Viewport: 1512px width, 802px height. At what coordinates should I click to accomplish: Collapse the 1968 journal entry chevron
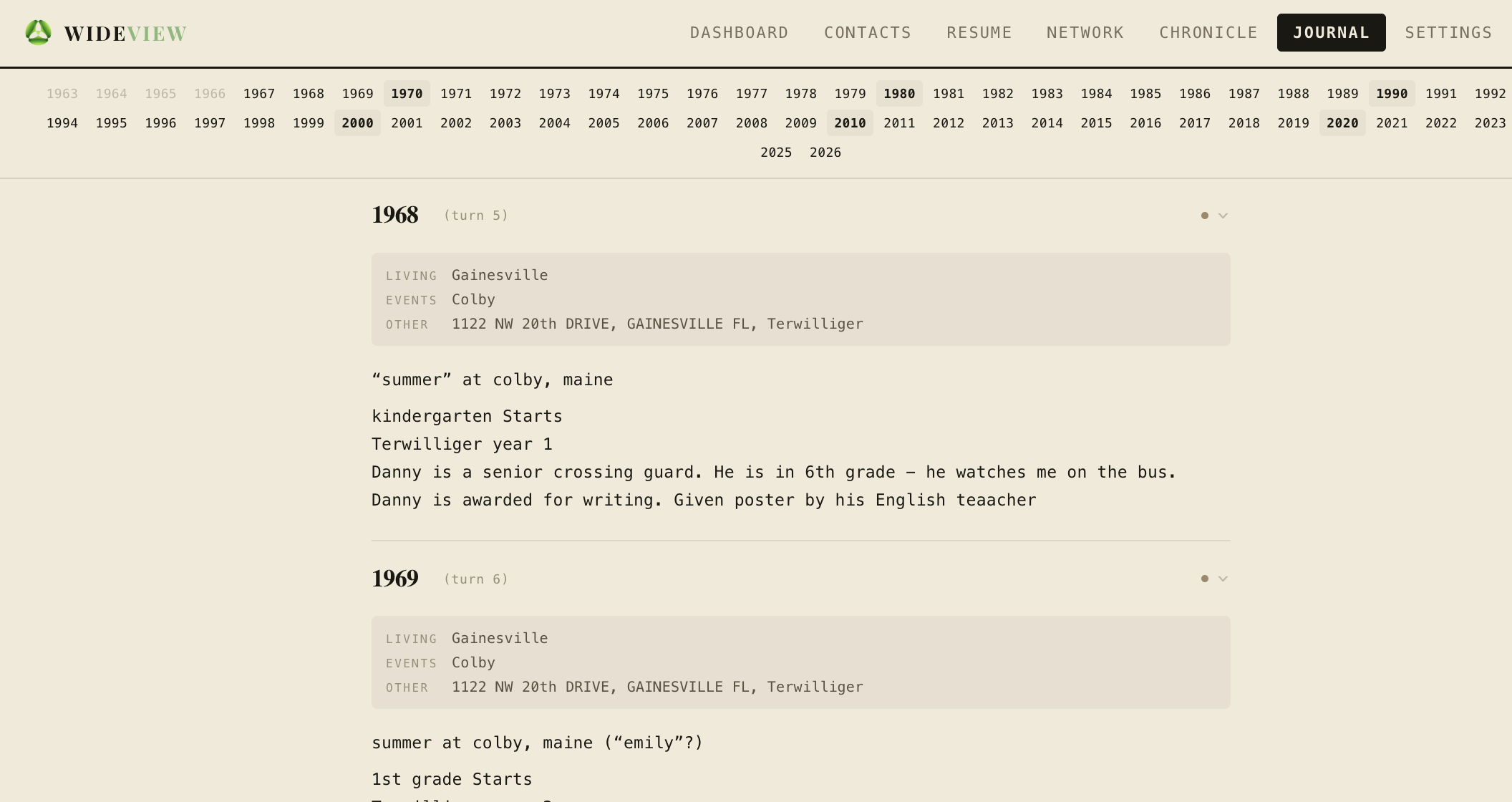pos(1223,216)
